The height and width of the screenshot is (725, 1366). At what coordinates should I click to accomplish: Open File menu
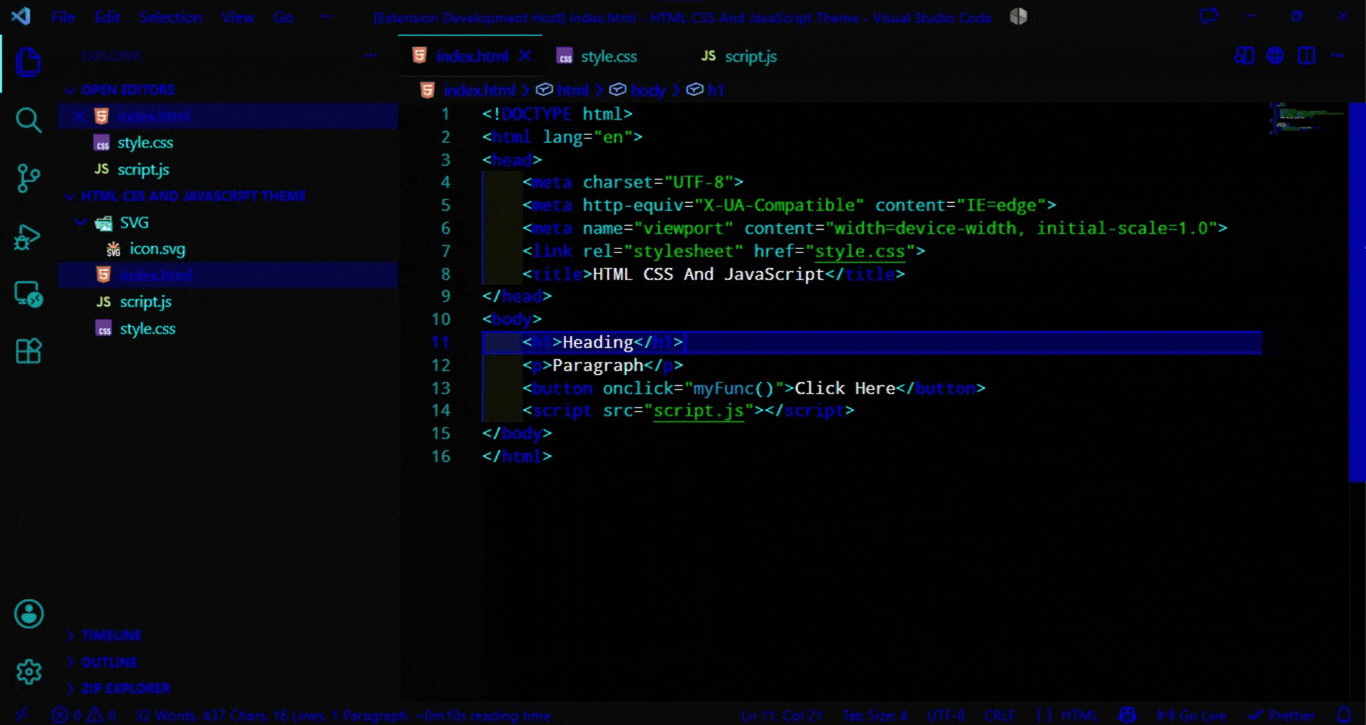[62, 17]
